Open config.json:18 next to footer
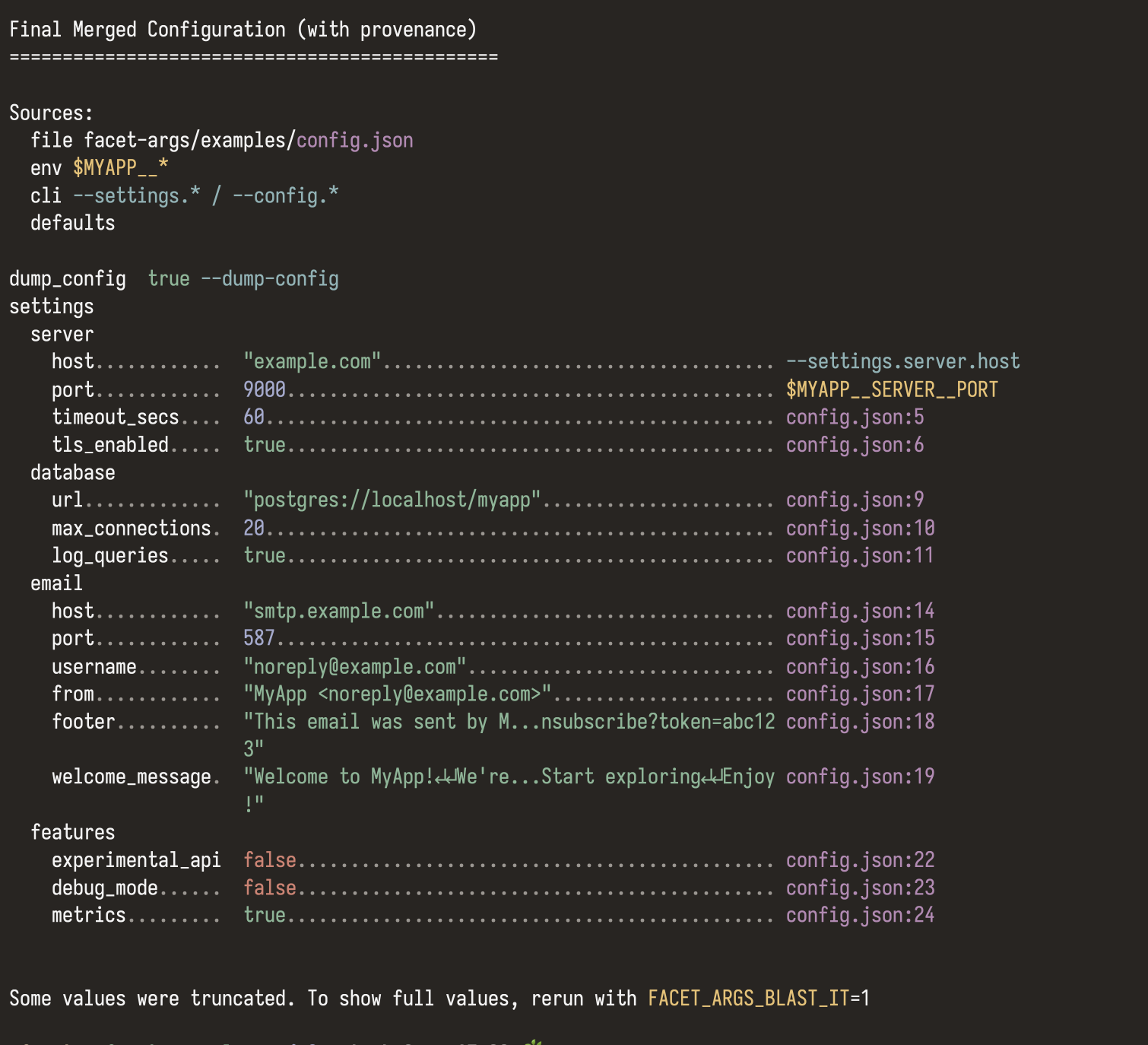Viewport: 1148px width, 1045px height. tap(859, 721)
